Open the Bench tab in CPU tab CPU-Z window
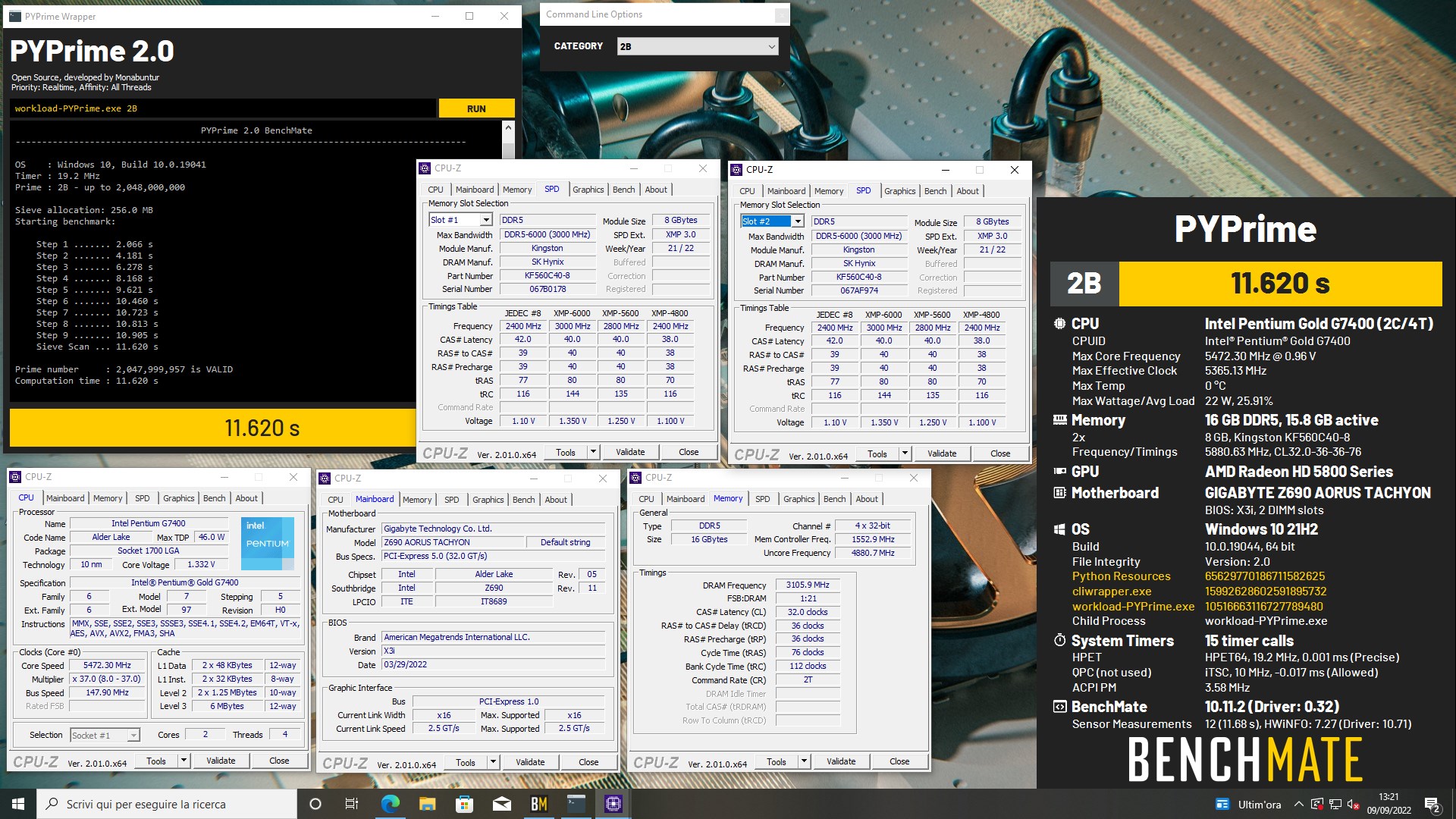Viewport: 1456px width, 819px height. pyautogui.click(x=215, y=498)
